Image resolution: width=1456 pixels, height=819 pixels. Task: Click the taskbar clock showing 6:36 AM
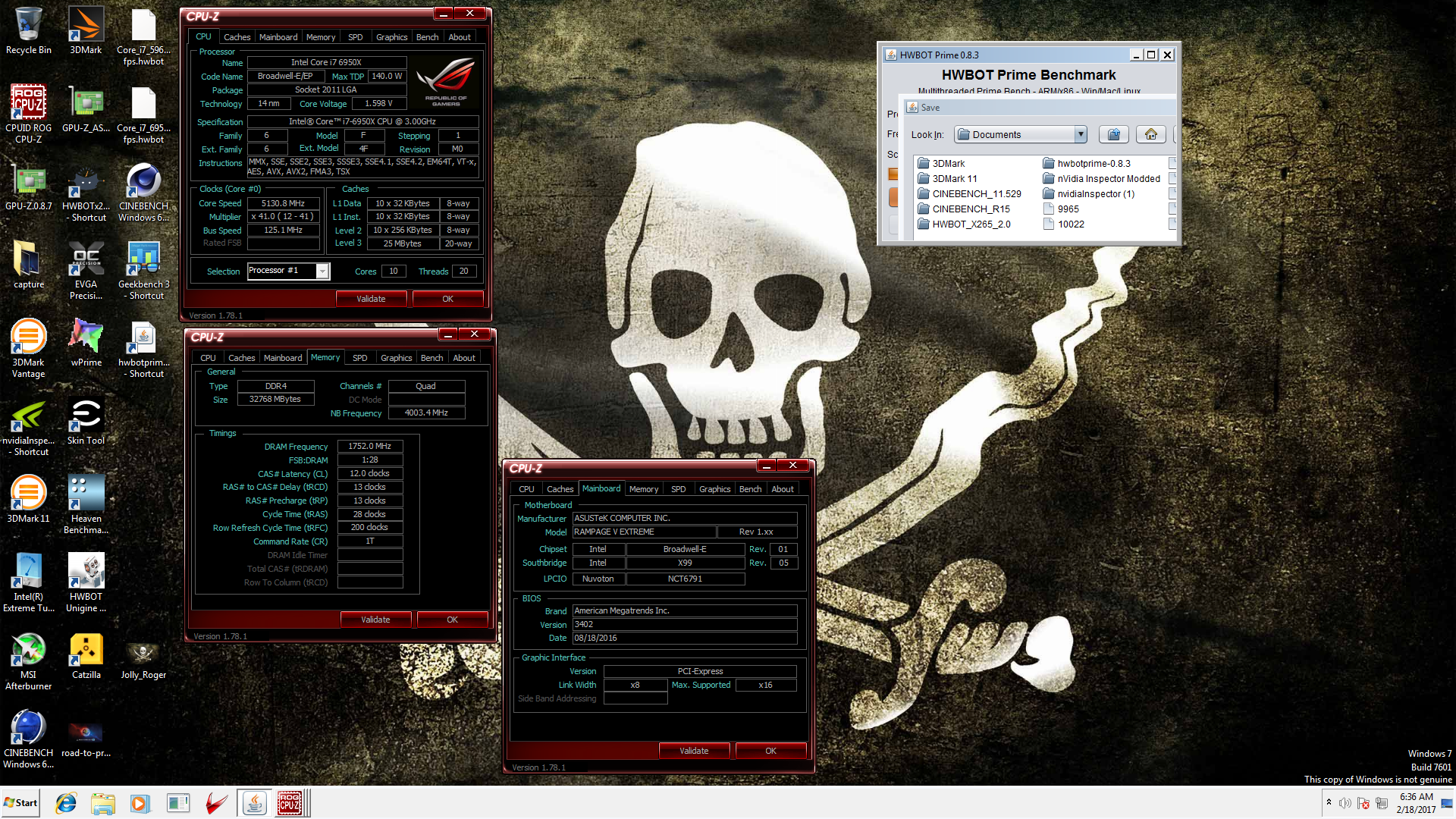tap(1416, 803)
